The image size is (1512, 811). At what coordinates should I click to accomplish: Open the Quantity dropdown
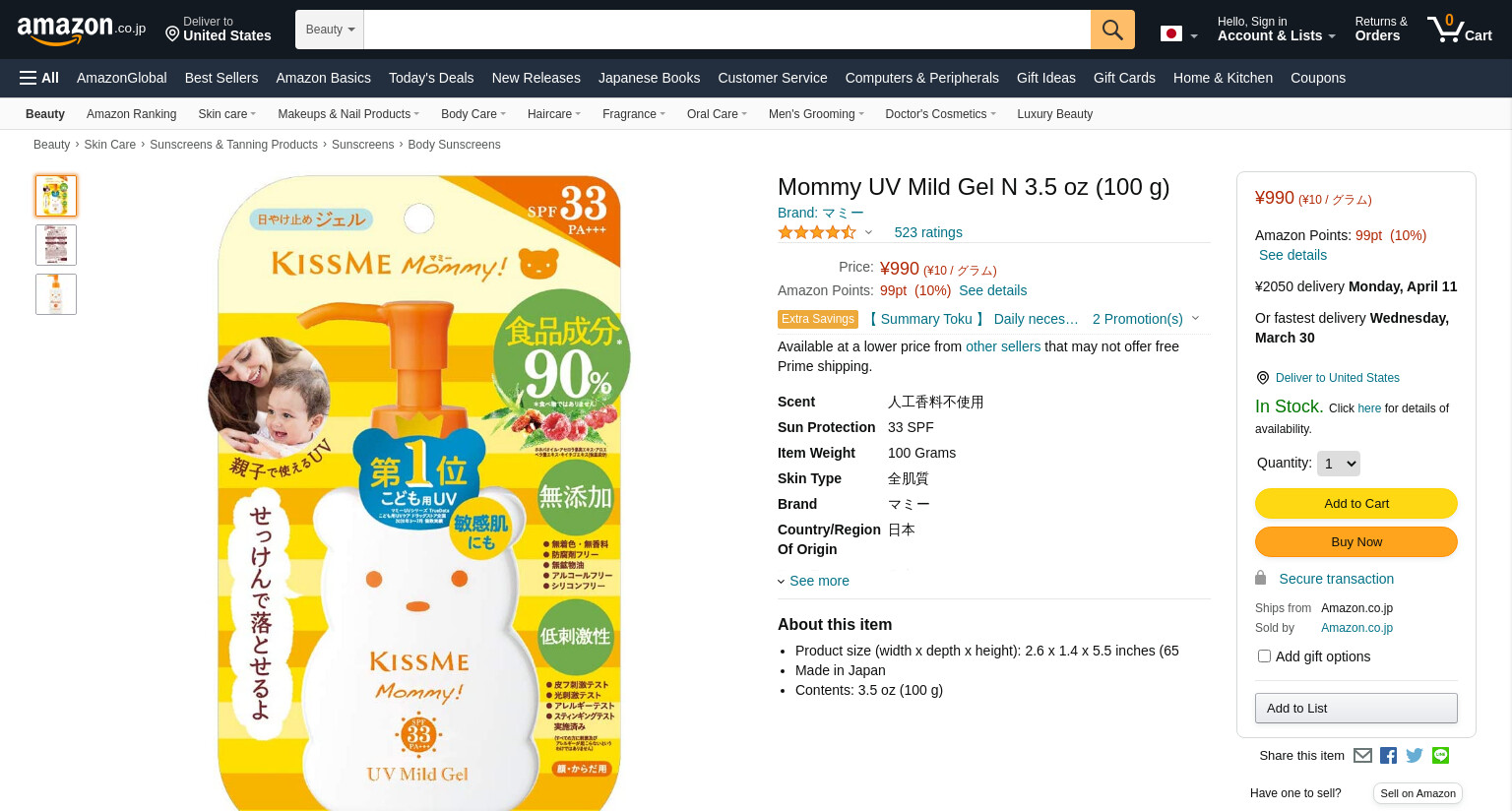(1339, 464)
